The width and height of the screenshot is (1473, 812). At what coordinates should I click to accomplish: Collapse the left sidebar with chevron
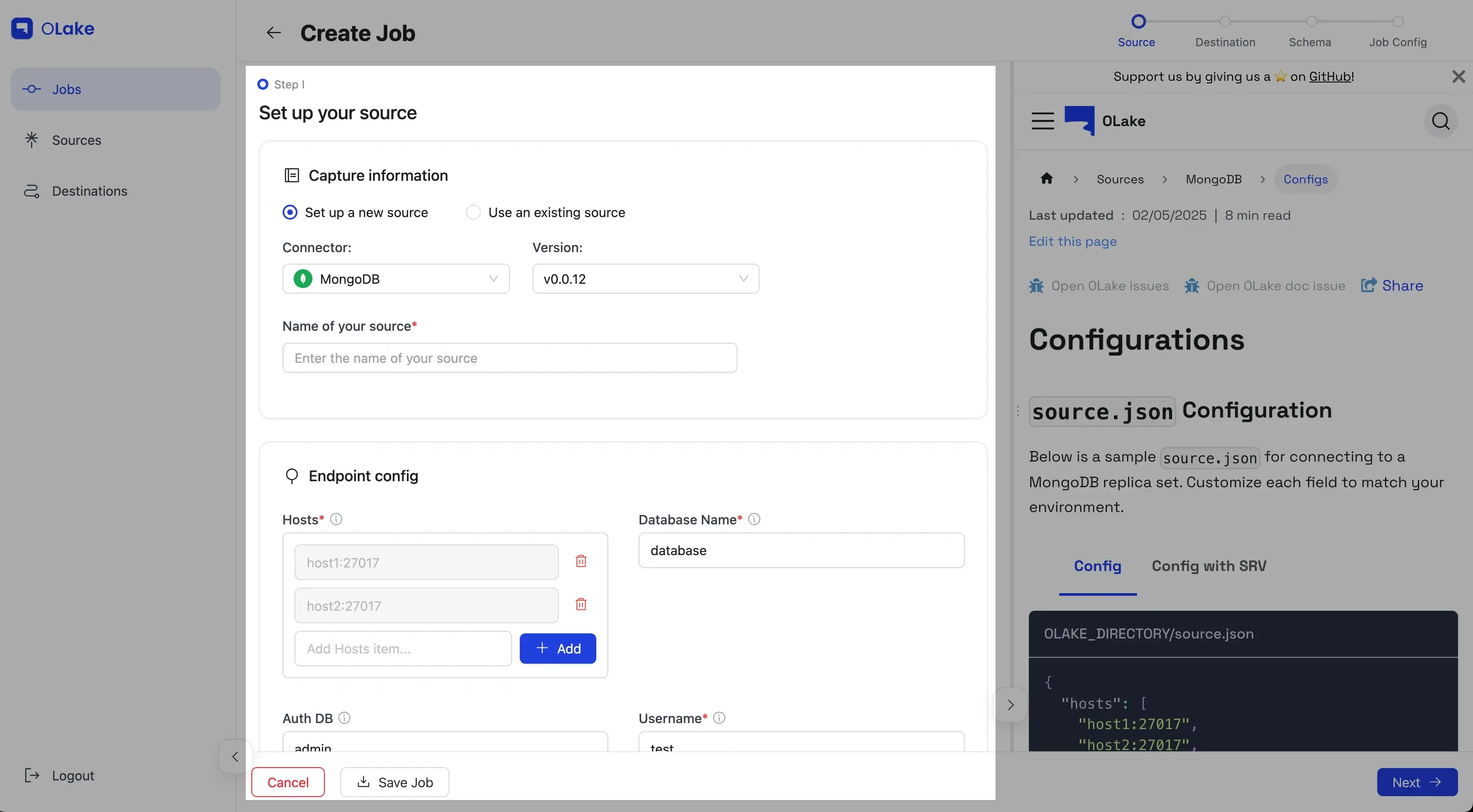(x=235, y=756)
